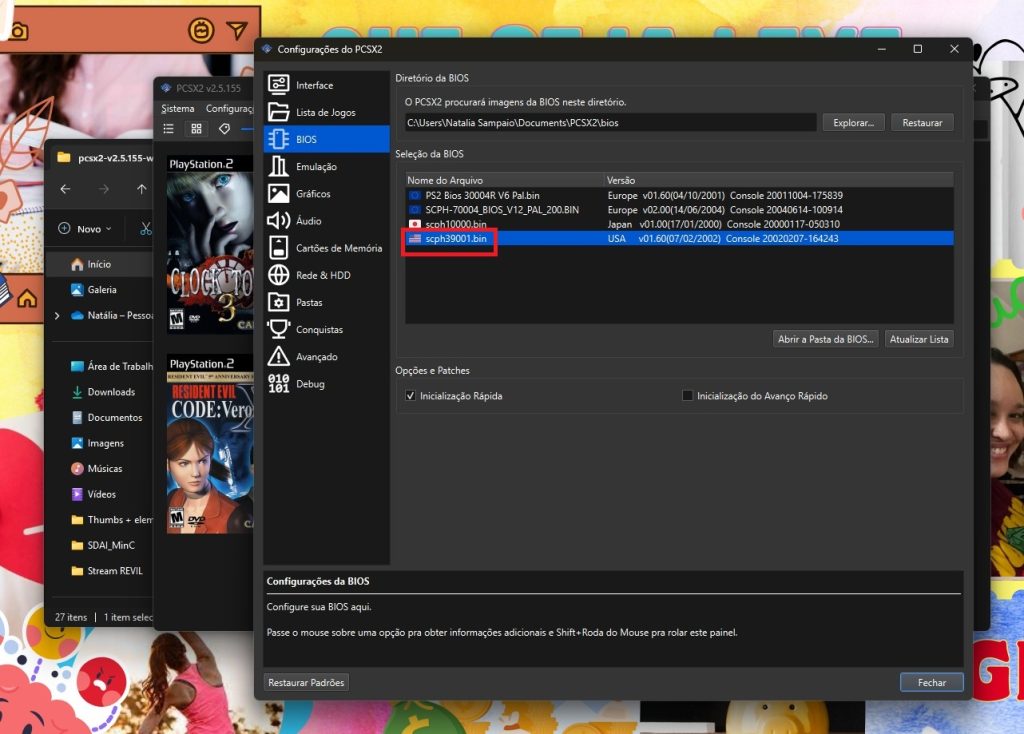The height and width of the screenshot is (734, 1024).
Task: Enable Inicialização do Avanço Rápido checkbox
Action: point(687,396)
